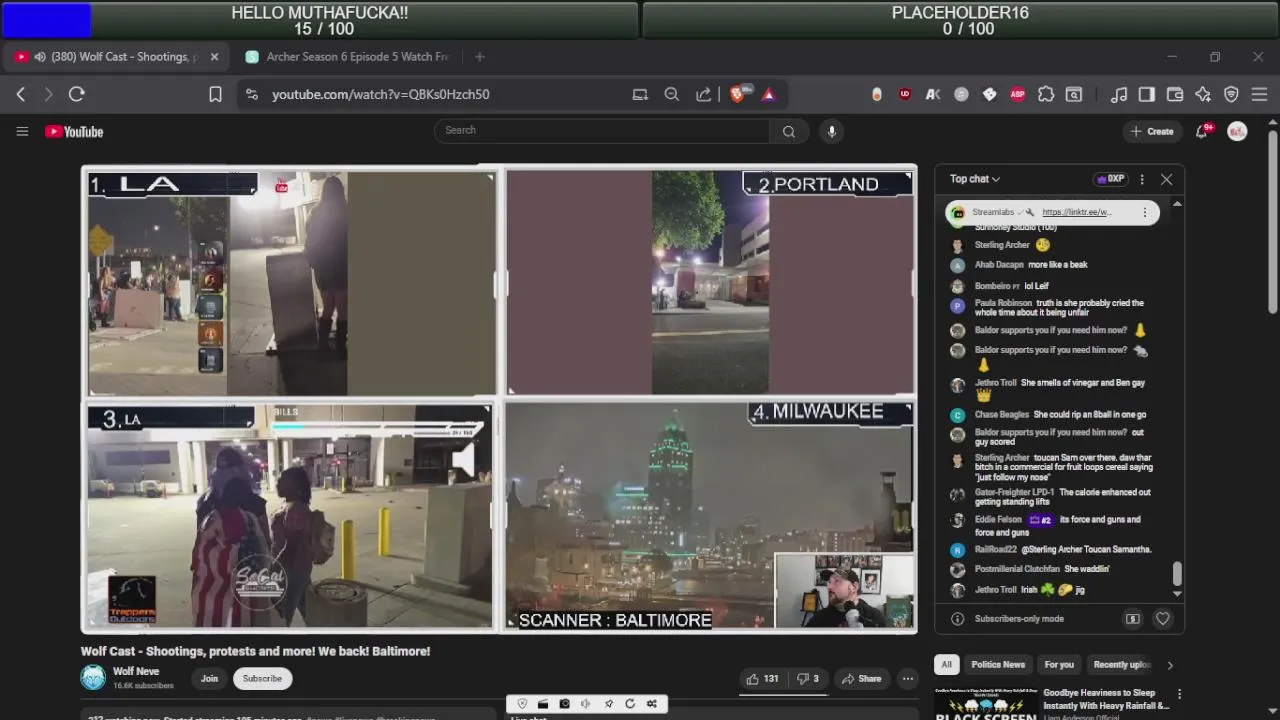Image resolution: width=1280 pixels, height=720 pixels.
Task: Click the Create button
Action: pyautogui.click(x=1152, y=131)
